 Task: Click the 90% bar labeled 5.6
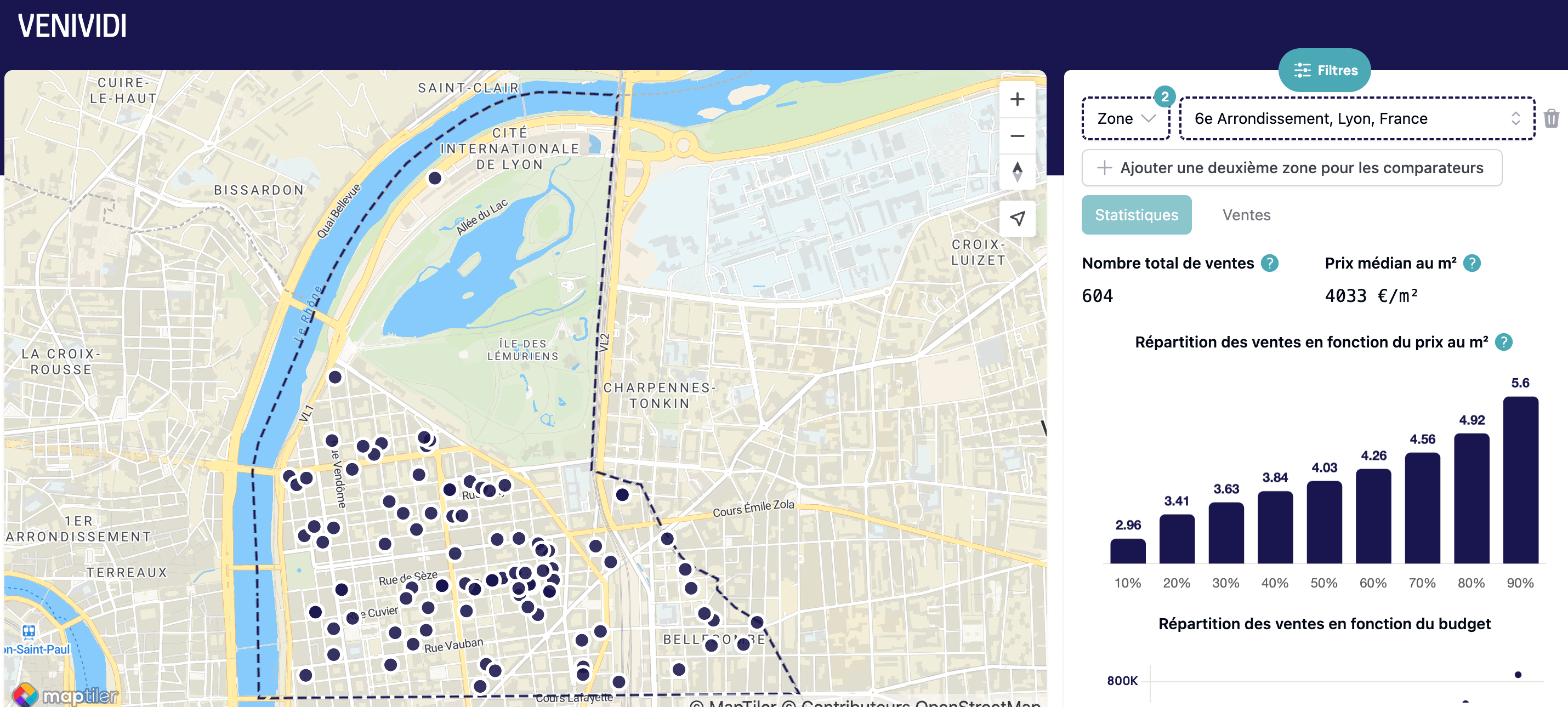(1520, 480)
